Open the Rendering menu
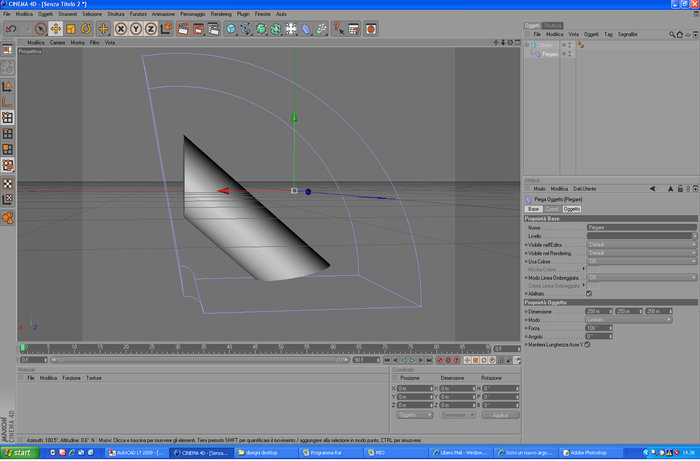Screen dimensions: 700x461 [221, 14]
